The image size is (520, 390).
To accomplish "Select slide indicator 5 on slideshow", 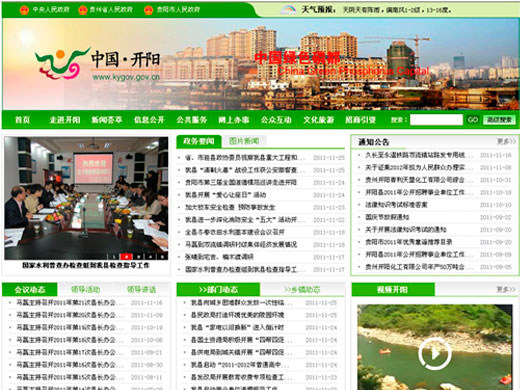I will 162,257.
